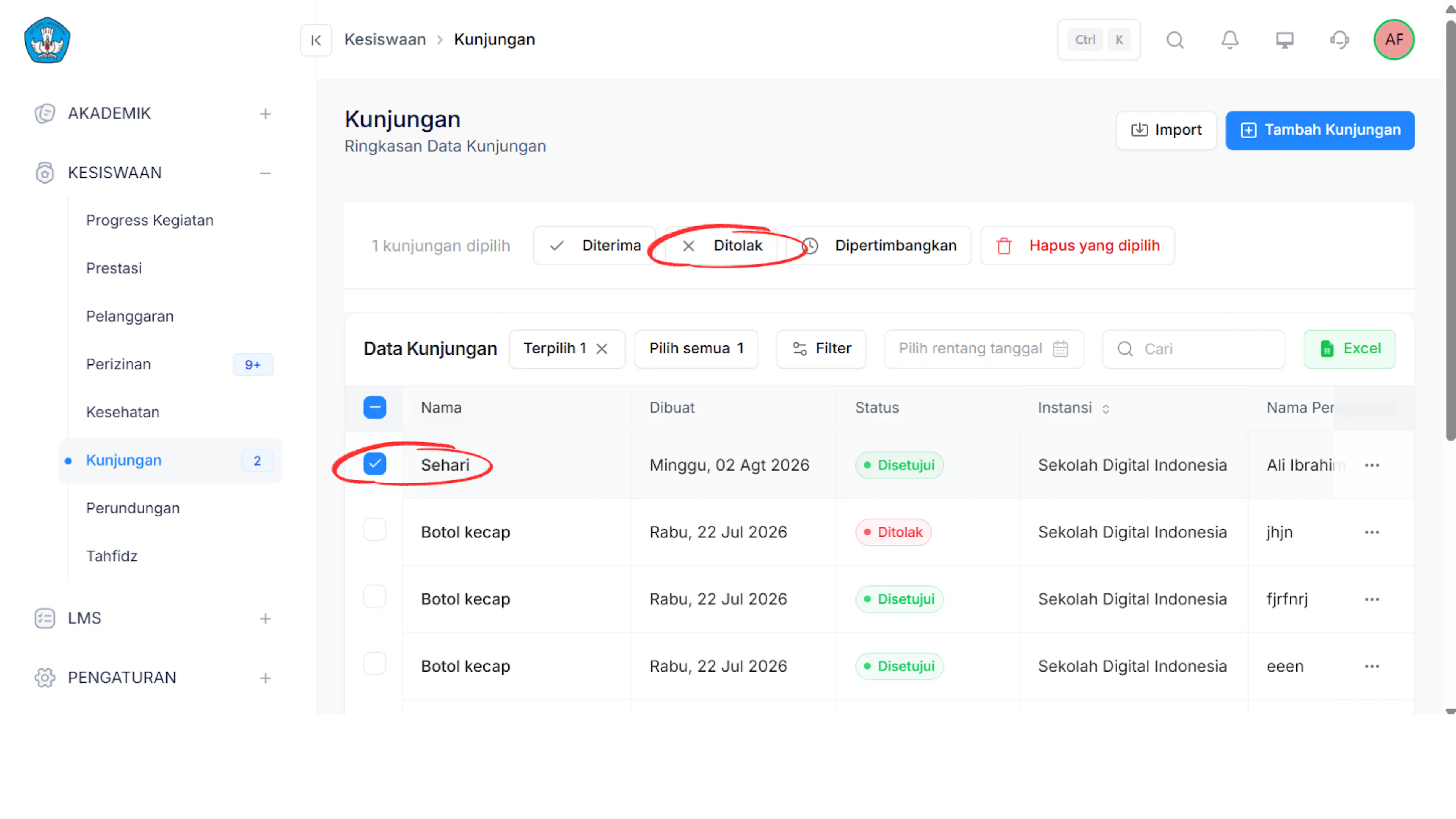
Task: Open the date range picker
Action: [984, 349]
